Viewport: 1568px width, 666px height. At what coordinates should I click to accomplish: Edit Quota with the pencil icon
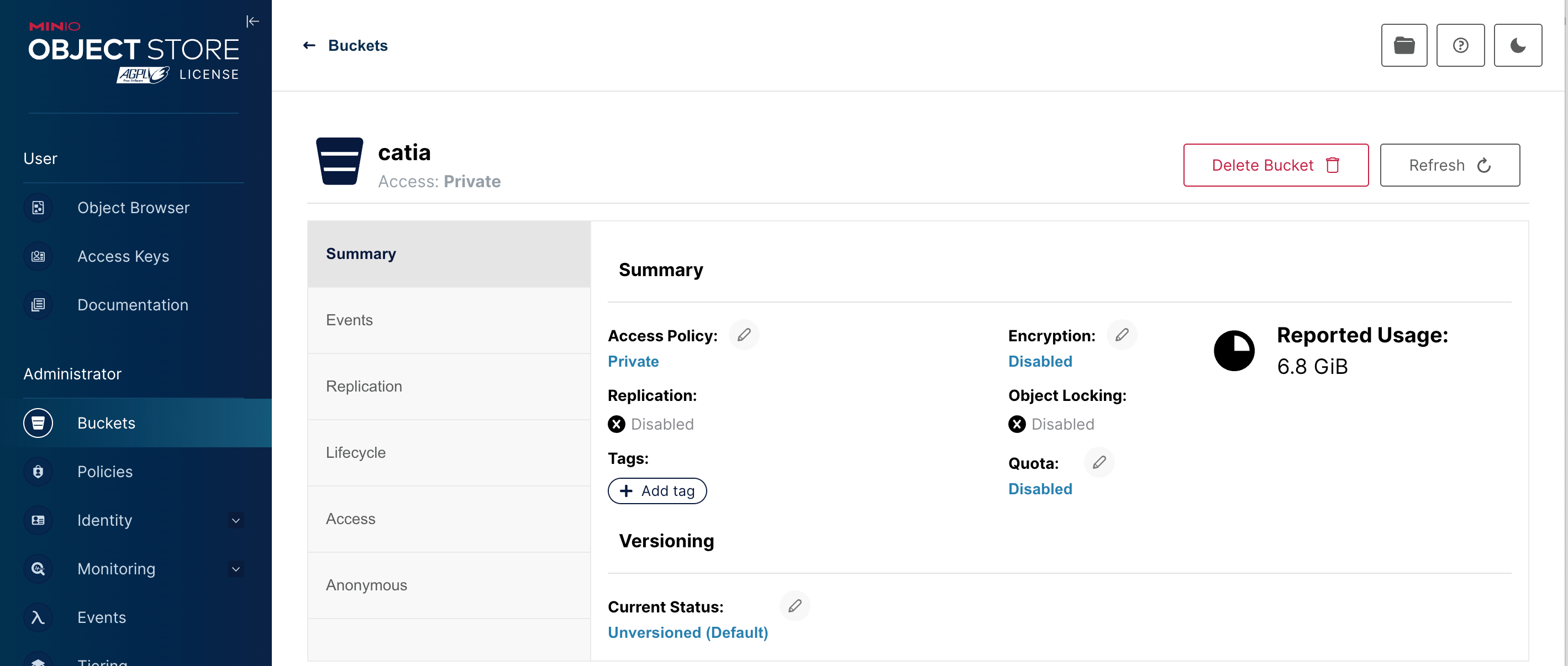click(x=1099, y=463)
